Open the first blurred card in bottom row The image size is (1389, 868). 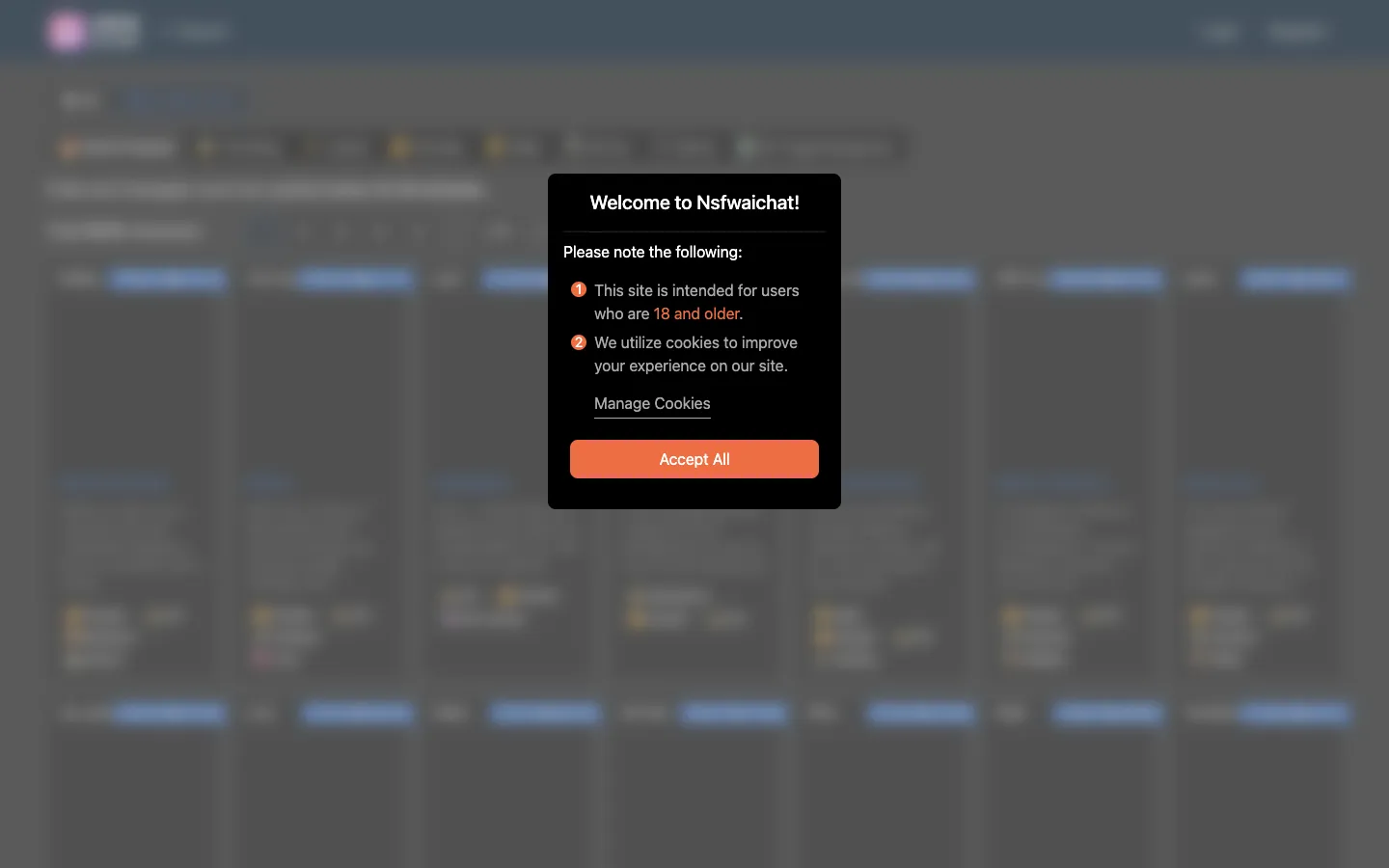(140, 786)
